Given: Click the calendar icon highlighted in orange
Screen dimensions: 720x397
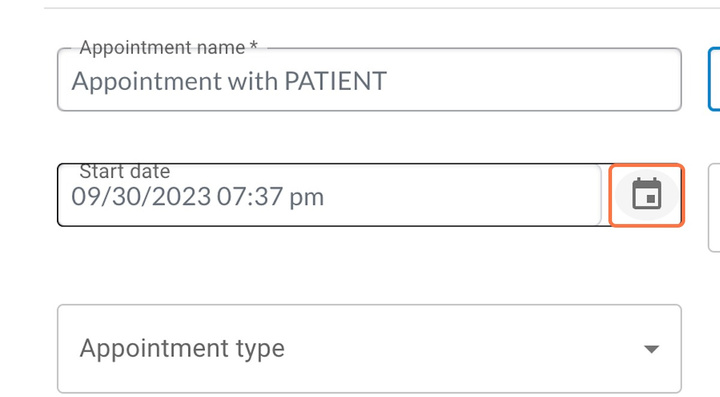Looking at the screenshot, I should click(x=647, y=195).
